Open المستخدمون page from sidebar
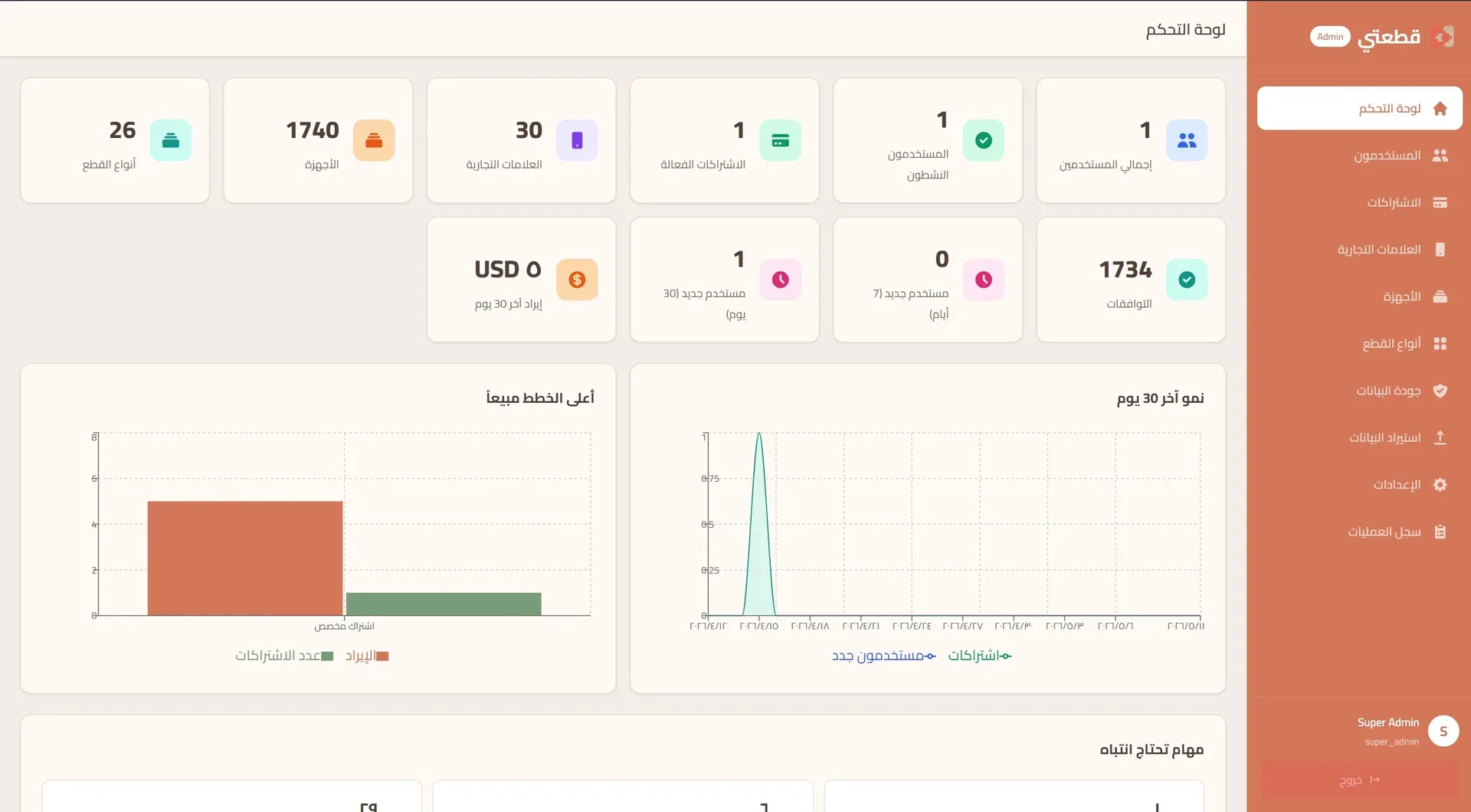1471x812 pixels. pos(1360,156)
